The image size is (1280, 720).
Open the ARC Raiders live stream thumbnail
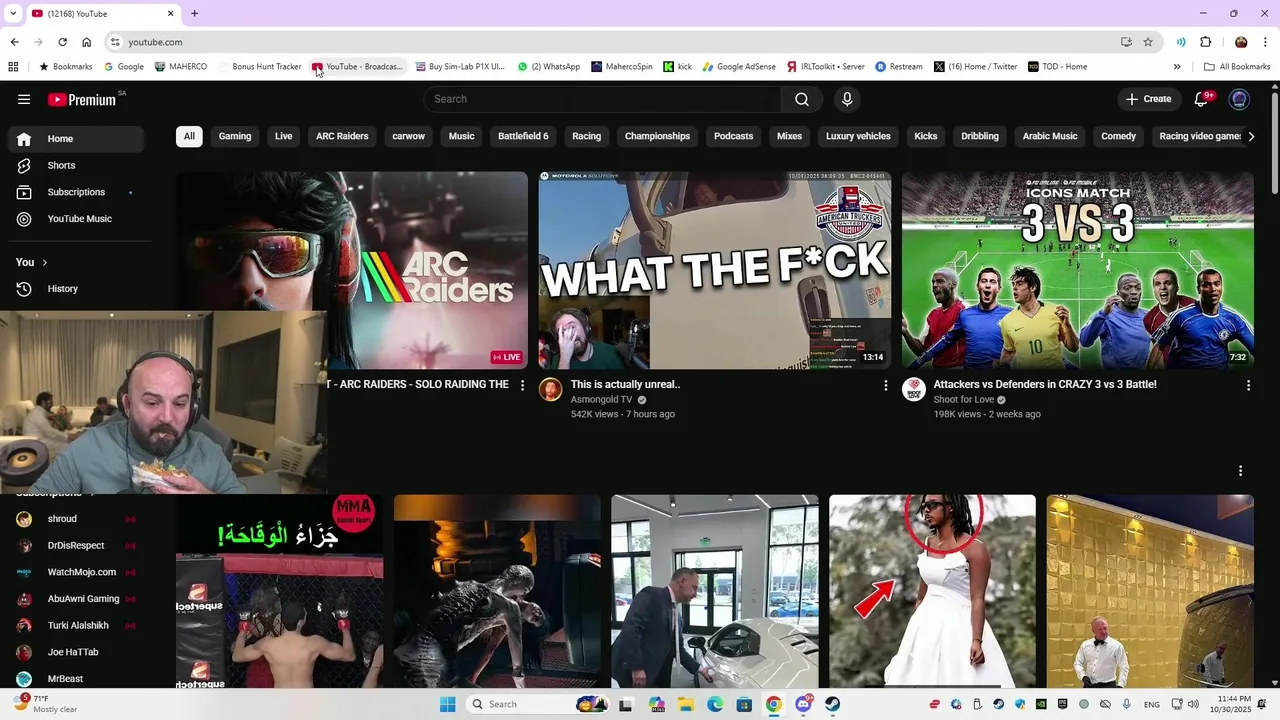[x=352, y=270]
